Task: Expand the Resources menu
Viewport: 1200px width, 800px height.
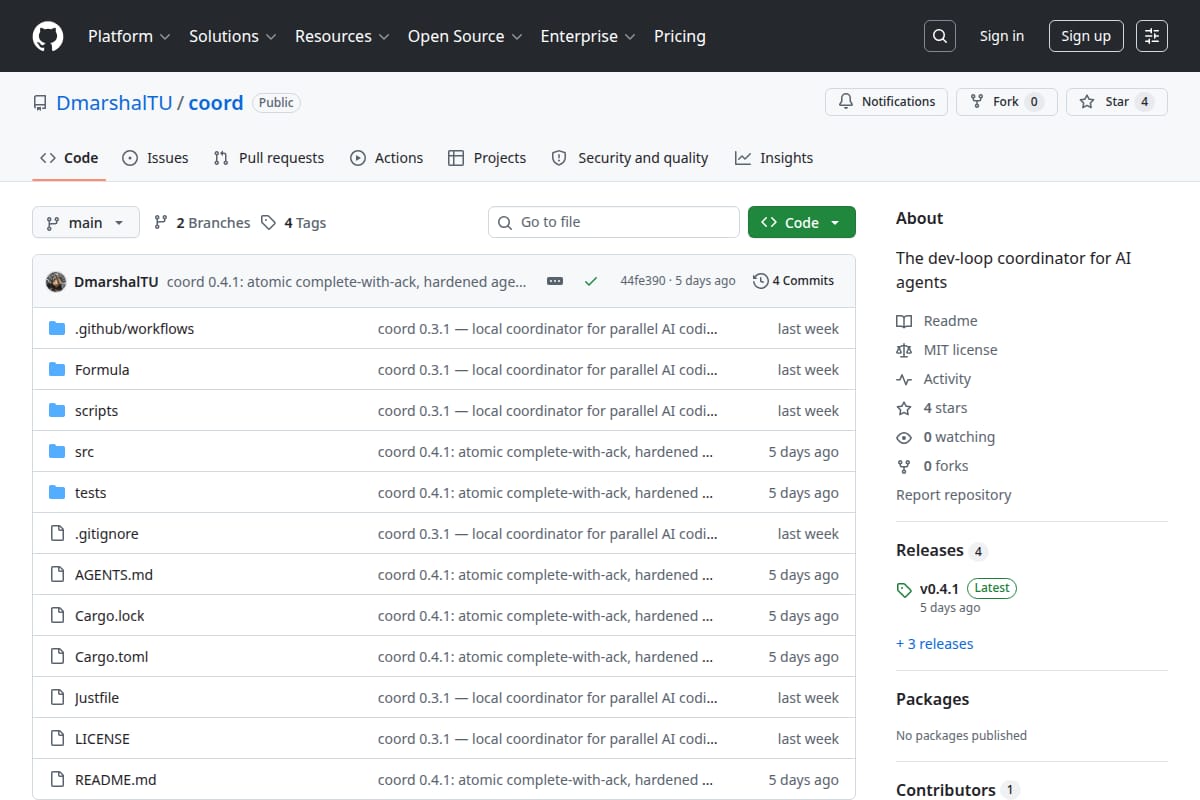Action: (x=341, y=36)
